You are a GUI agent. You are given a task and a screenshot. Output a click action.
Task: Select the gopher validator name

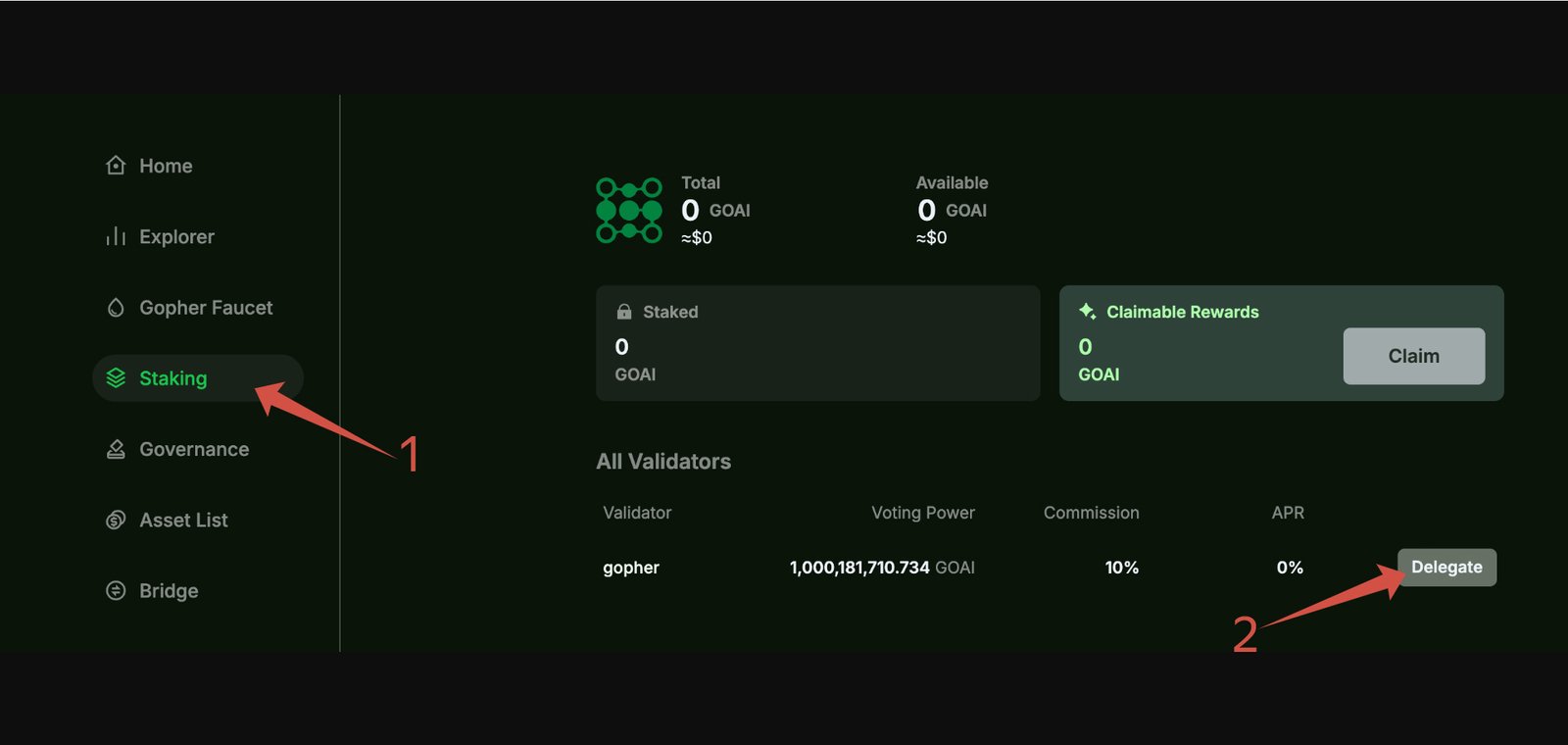631,568
